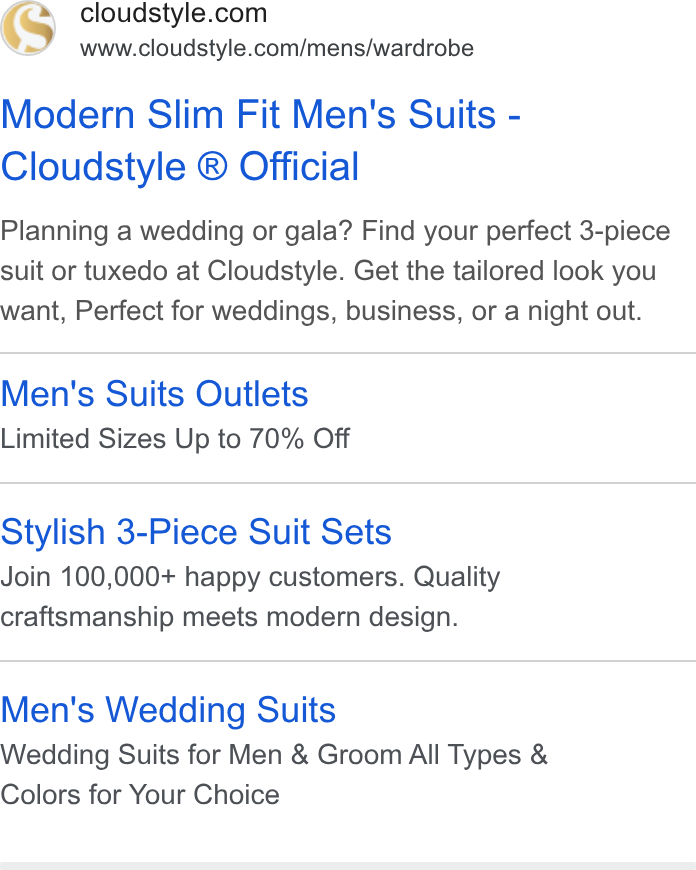
Task: Click the gray bar below the ad result
Action: click(x=348, y=866)
